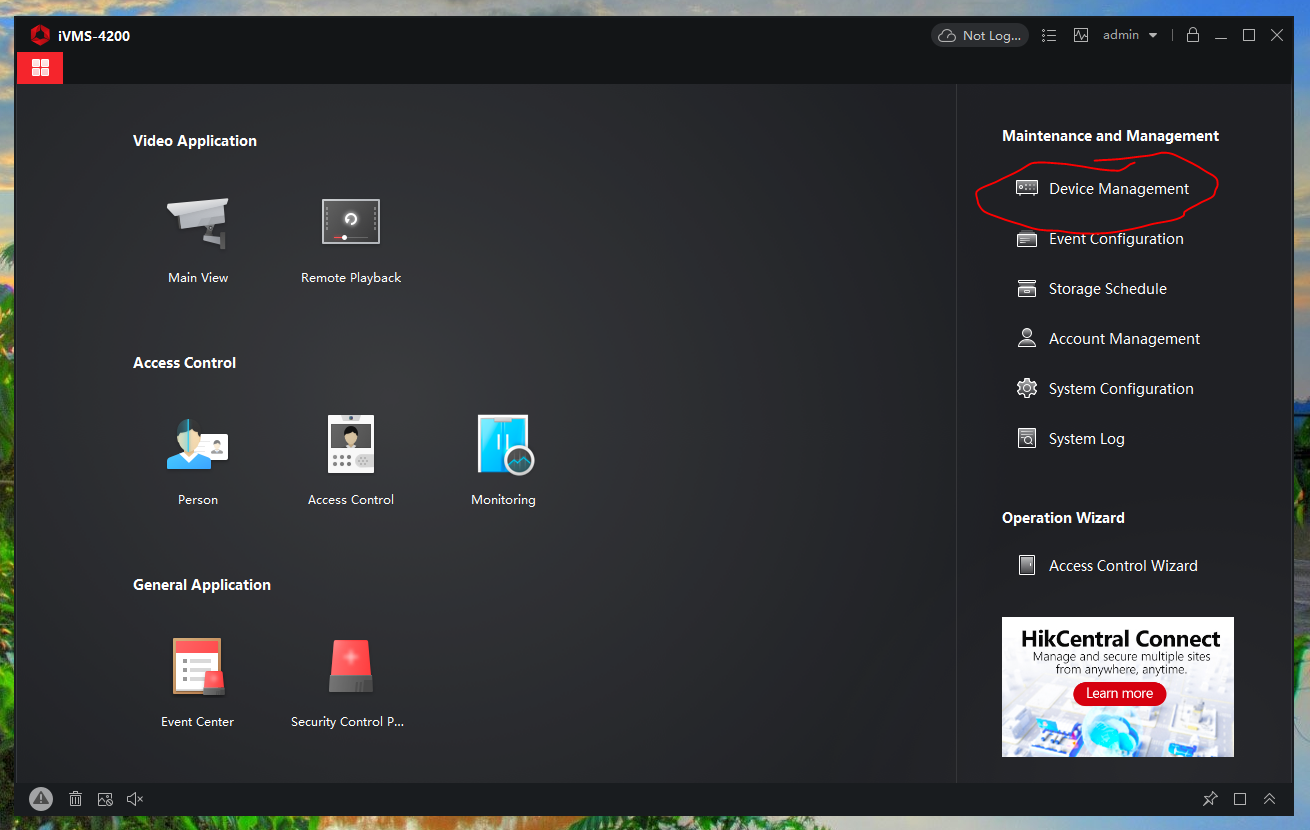
Task: Click the Not Logged In cloud button
Action: tap(980, 35)
